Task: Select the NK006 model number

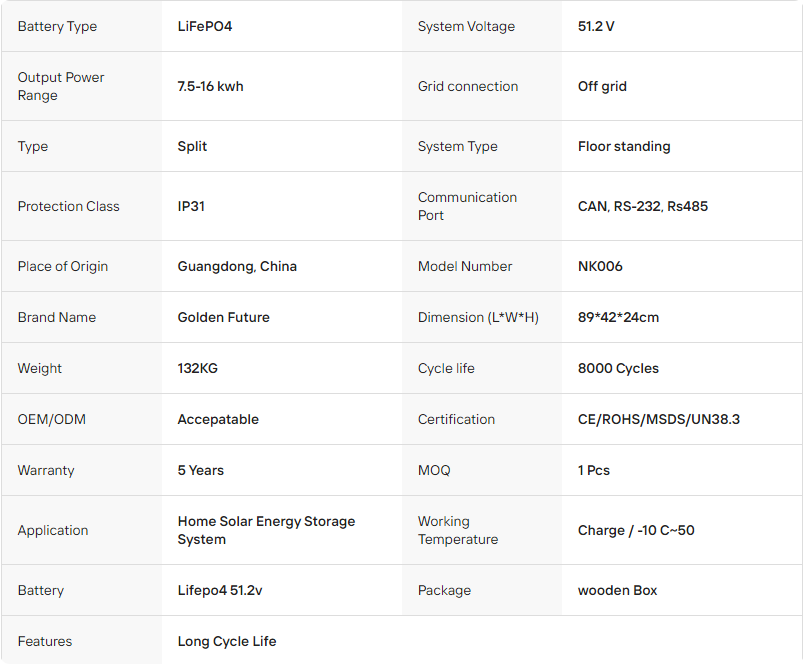Action: pyautogui.click(x=600, y=266)
